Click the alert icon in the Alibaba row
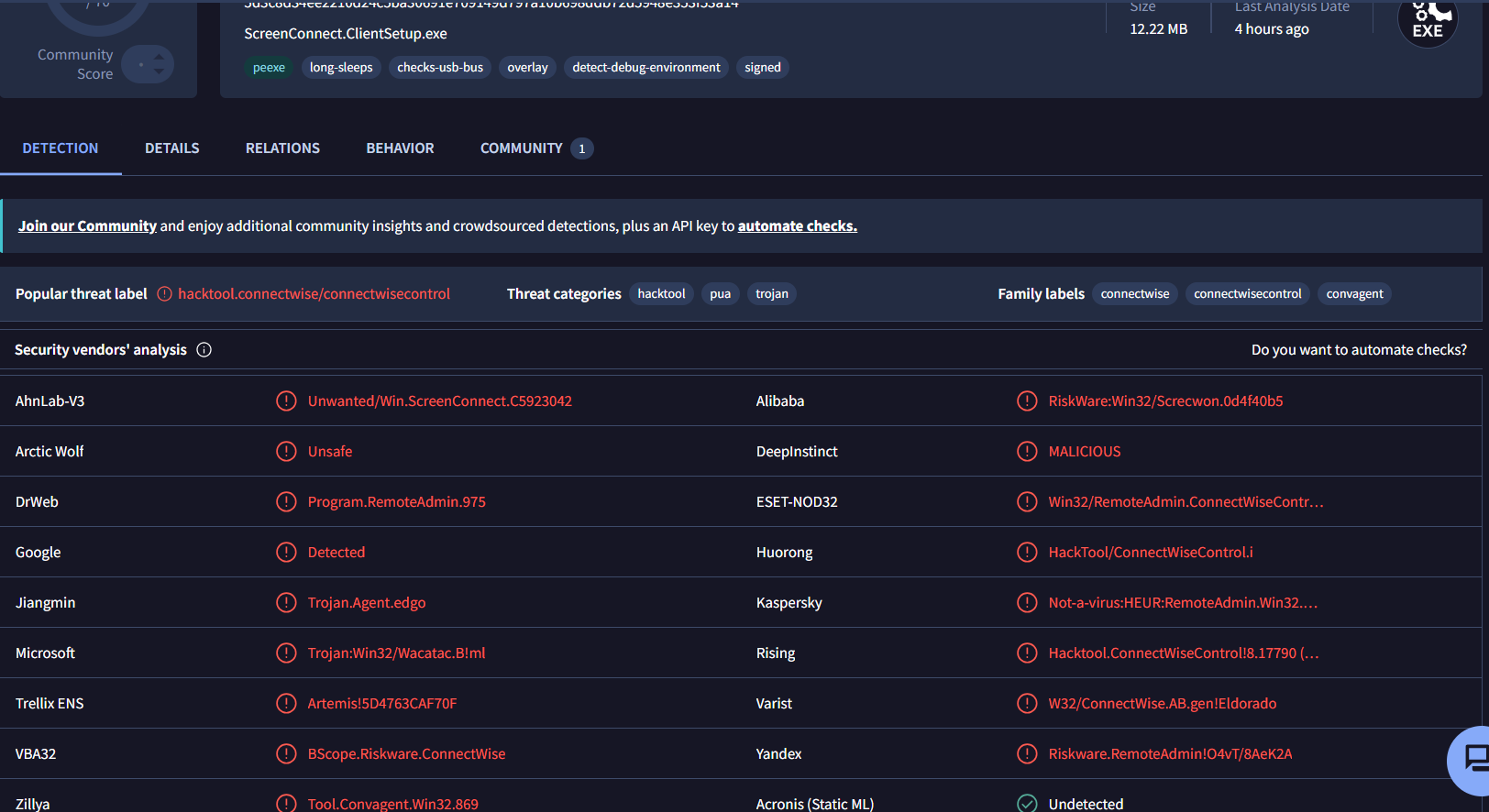This screenshot has width=1489, height=812. tap(1027, 401)
